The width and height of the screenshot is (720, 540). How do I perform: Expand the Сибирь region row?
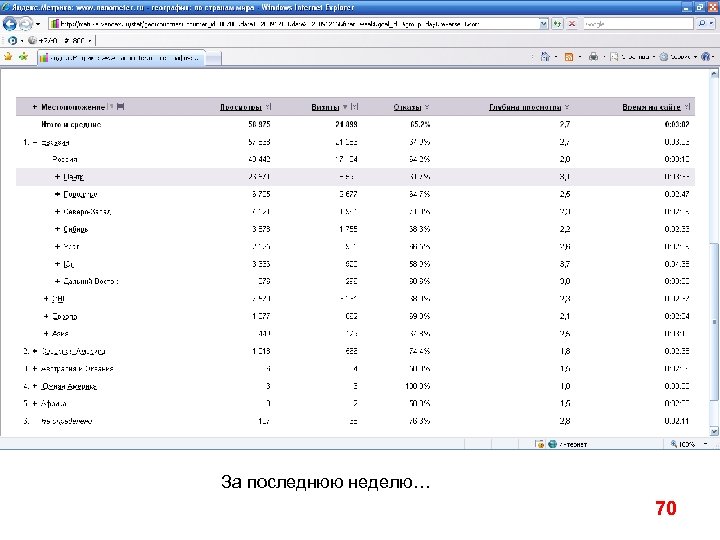coord(57,229)
